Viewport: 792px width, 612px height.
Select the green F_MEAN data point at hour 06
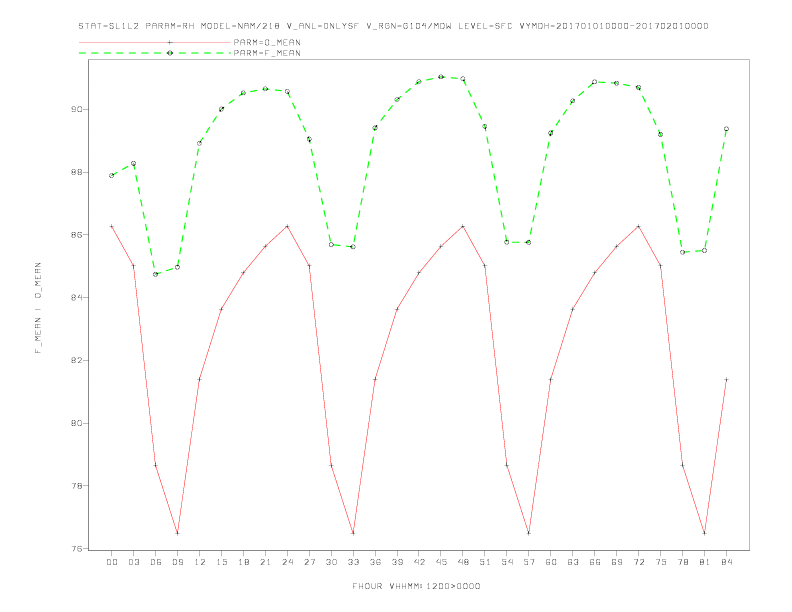[156, 274]
